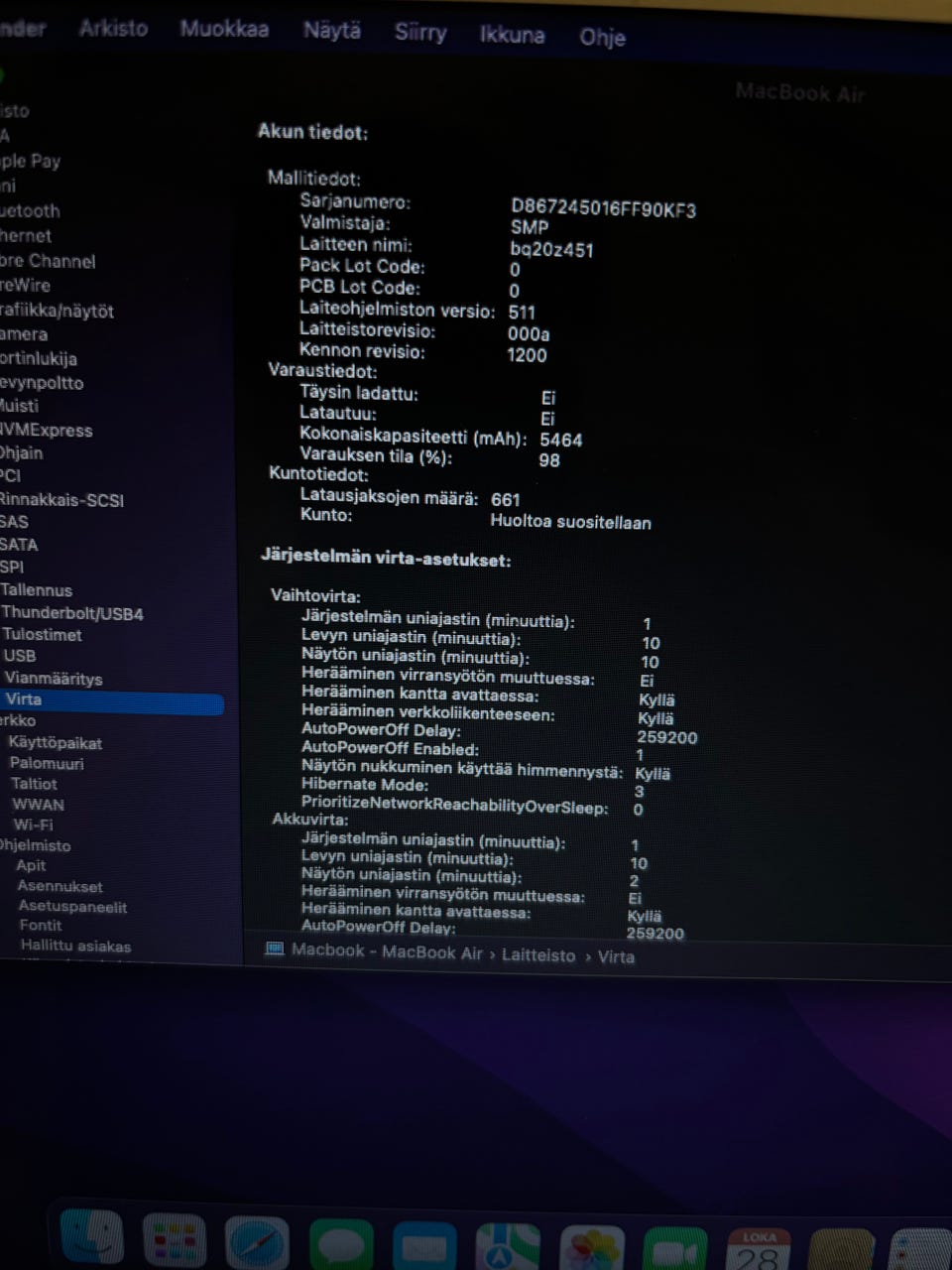Select SATA in the sidebar
Viewport: 952px width, 1270px height.
[19, 544]
